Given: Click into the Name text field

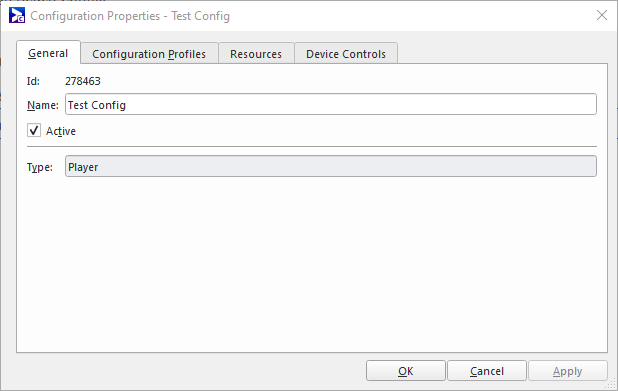Looking at the screenshot, I should click(331, 104).
